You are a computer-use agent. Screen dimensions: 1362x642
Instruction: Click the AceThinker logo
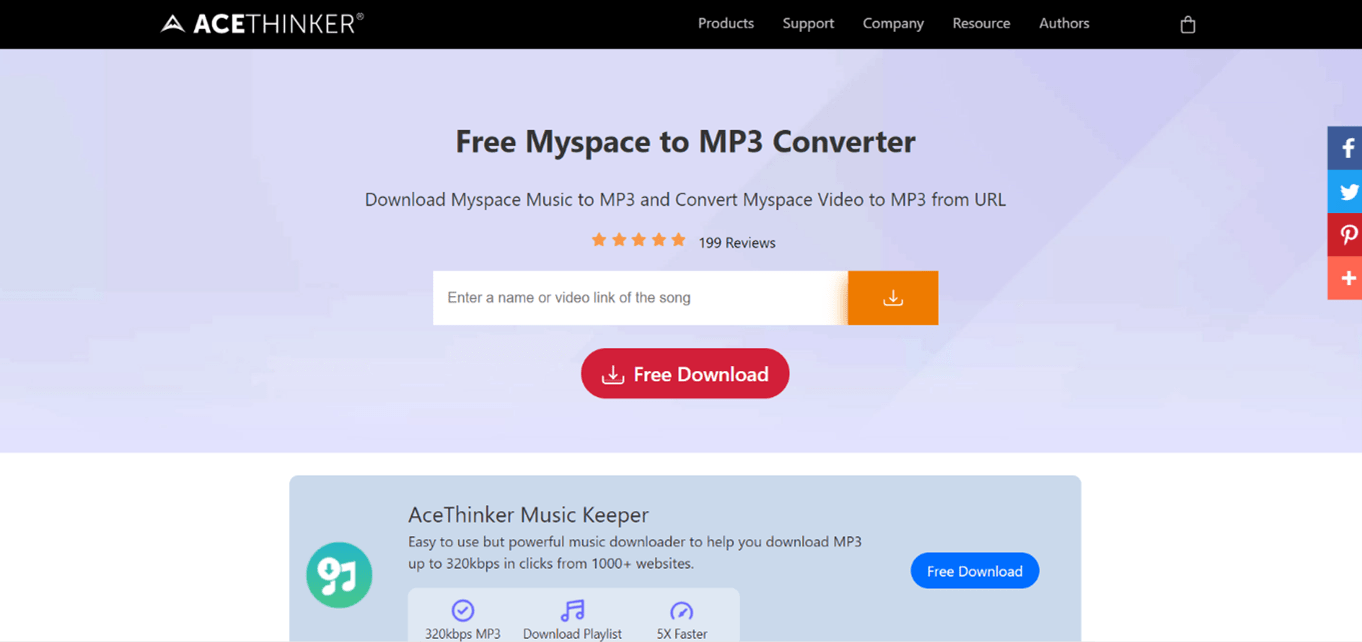(x=262, y=23)
